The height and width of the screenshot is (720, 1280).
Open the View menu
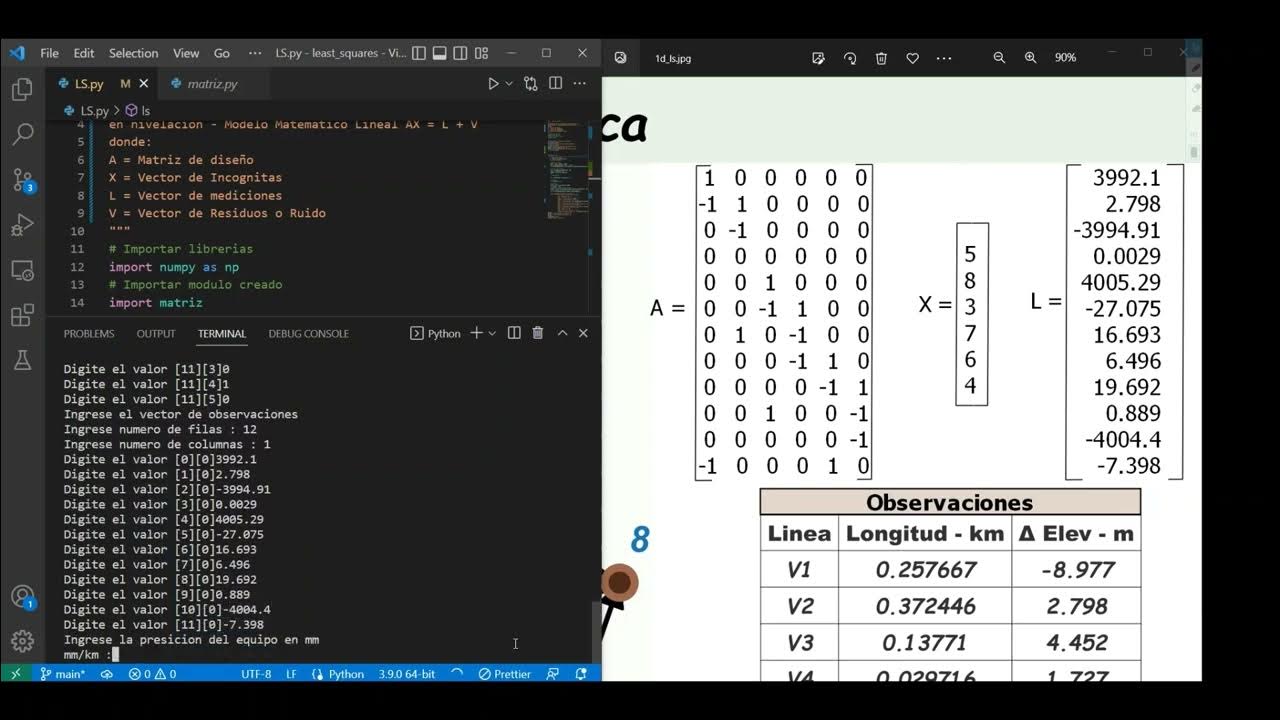(186, 53)
